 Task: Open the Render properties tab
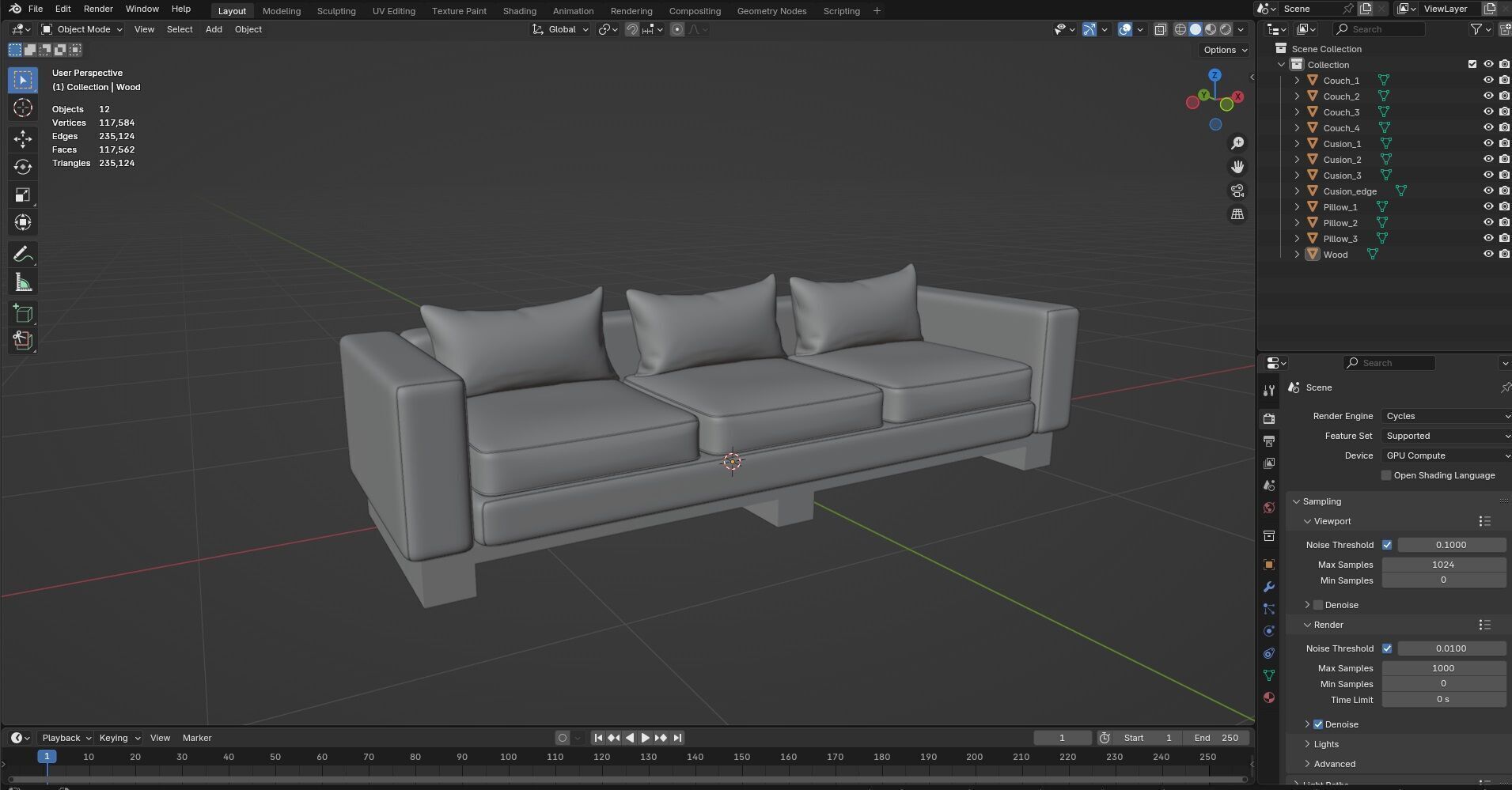tap(1269, 418)
